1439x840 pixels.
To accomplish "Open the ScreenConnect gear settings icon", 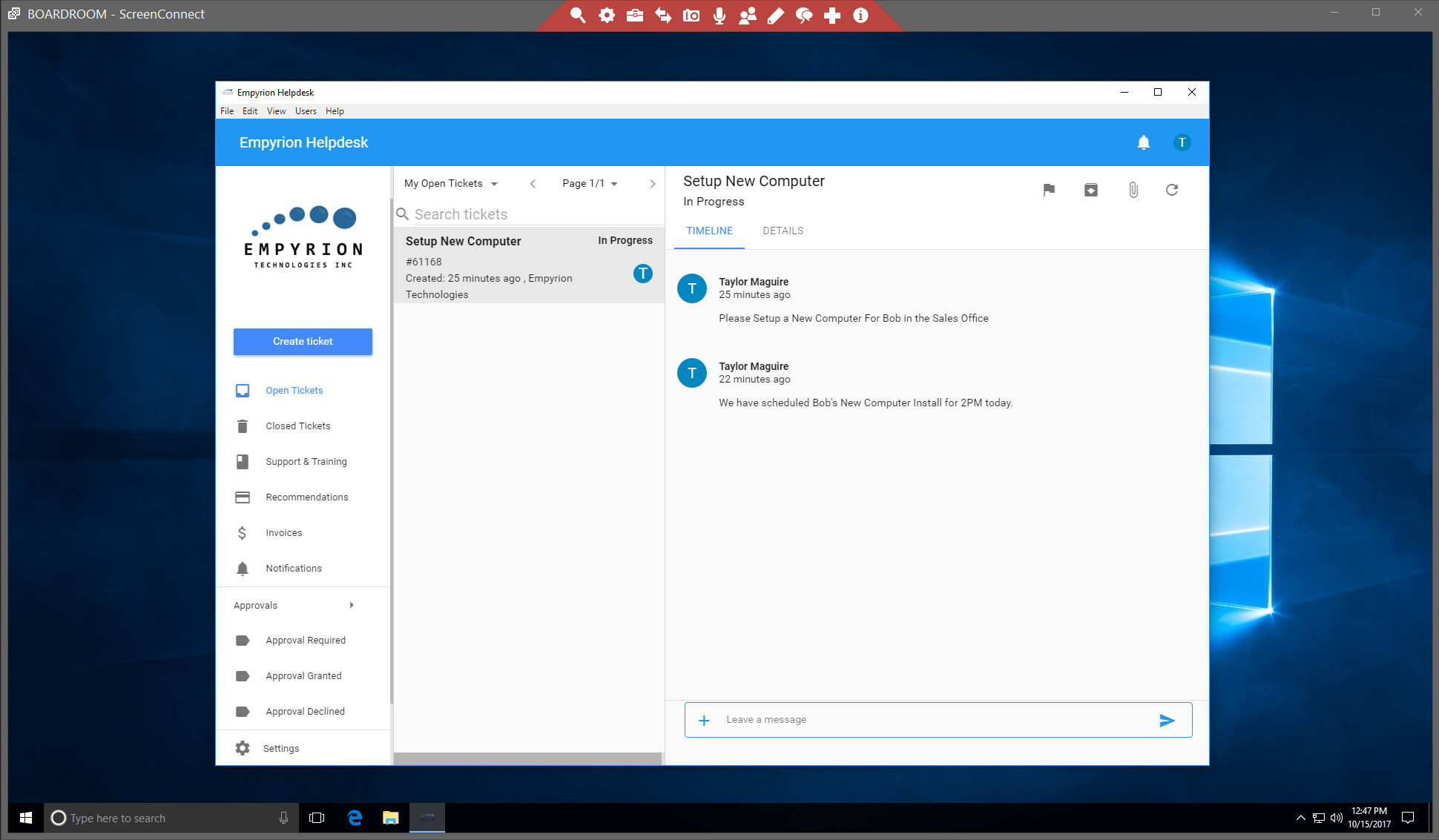I will coord(607,15).
